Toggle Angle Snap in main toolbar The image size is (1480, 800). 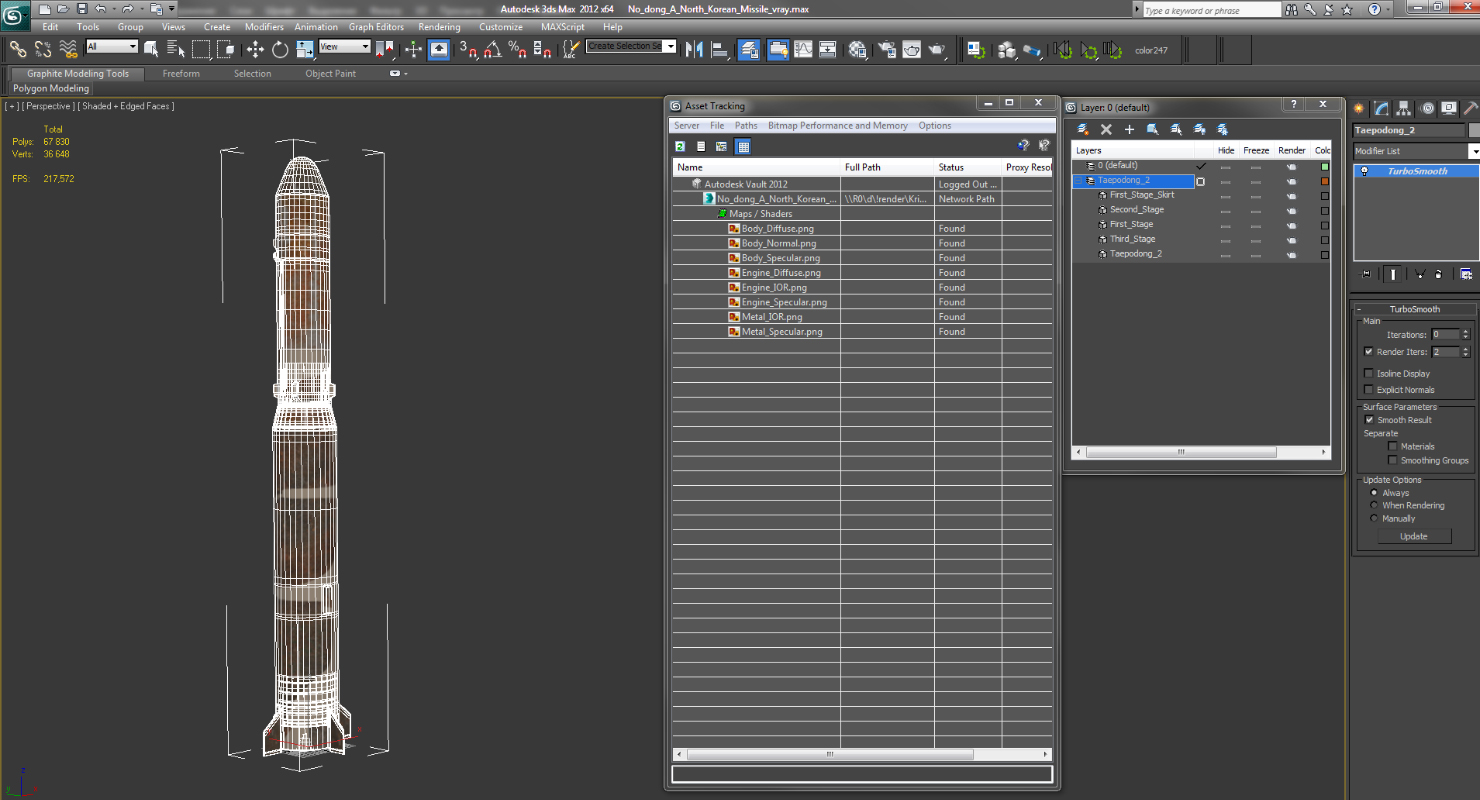point(493,49)
